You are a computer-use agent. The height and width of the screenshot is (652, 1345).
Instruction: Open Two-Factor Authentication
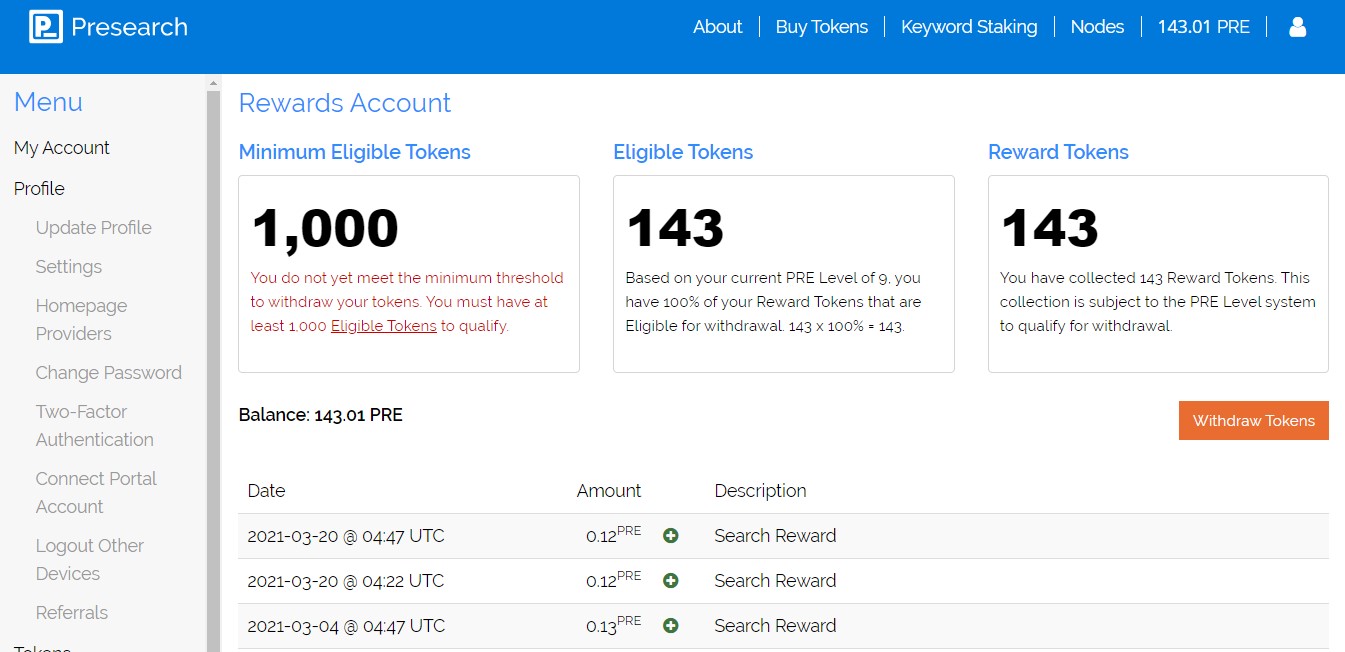tap(95, 426)
